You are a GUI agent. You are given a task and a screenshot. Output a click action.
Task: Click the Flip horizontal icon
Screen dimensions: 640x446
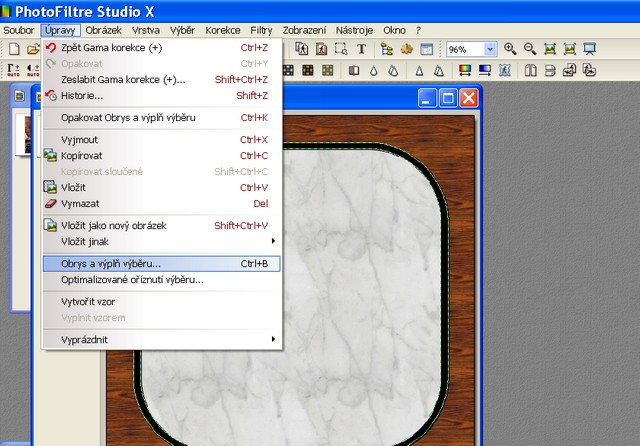pyautogui.click(x=530, y=71)
